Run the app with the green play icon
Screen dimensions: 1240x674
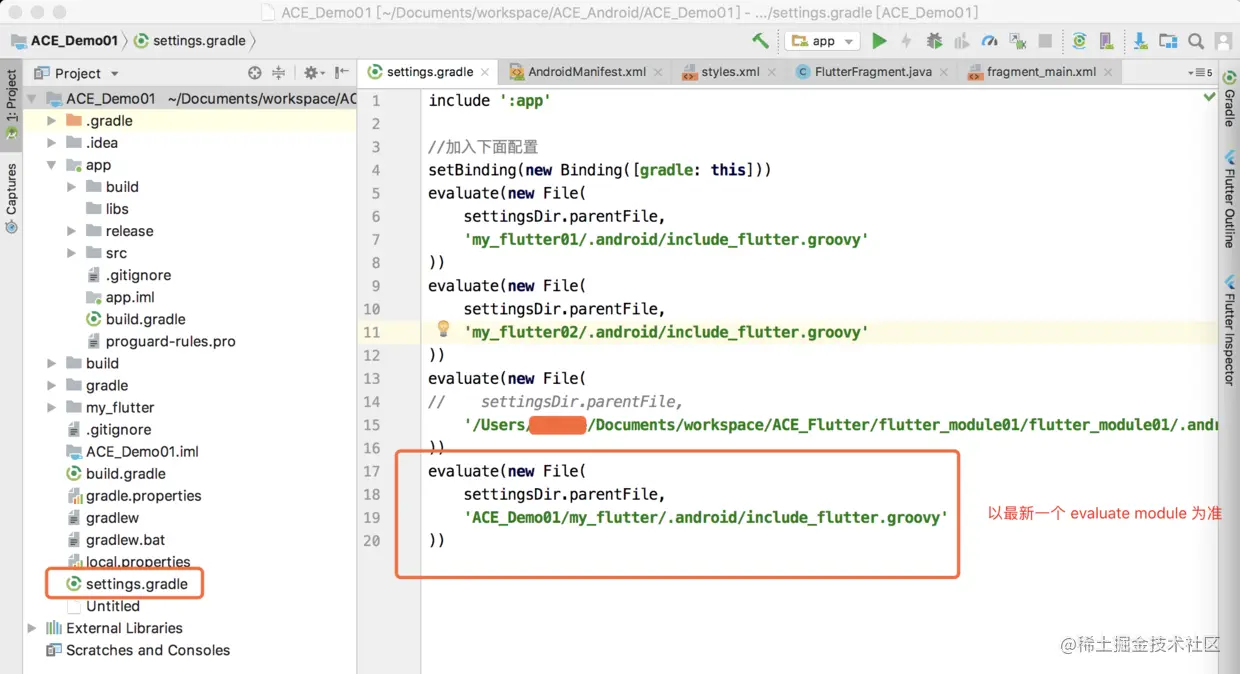click(x=879, y=41)
